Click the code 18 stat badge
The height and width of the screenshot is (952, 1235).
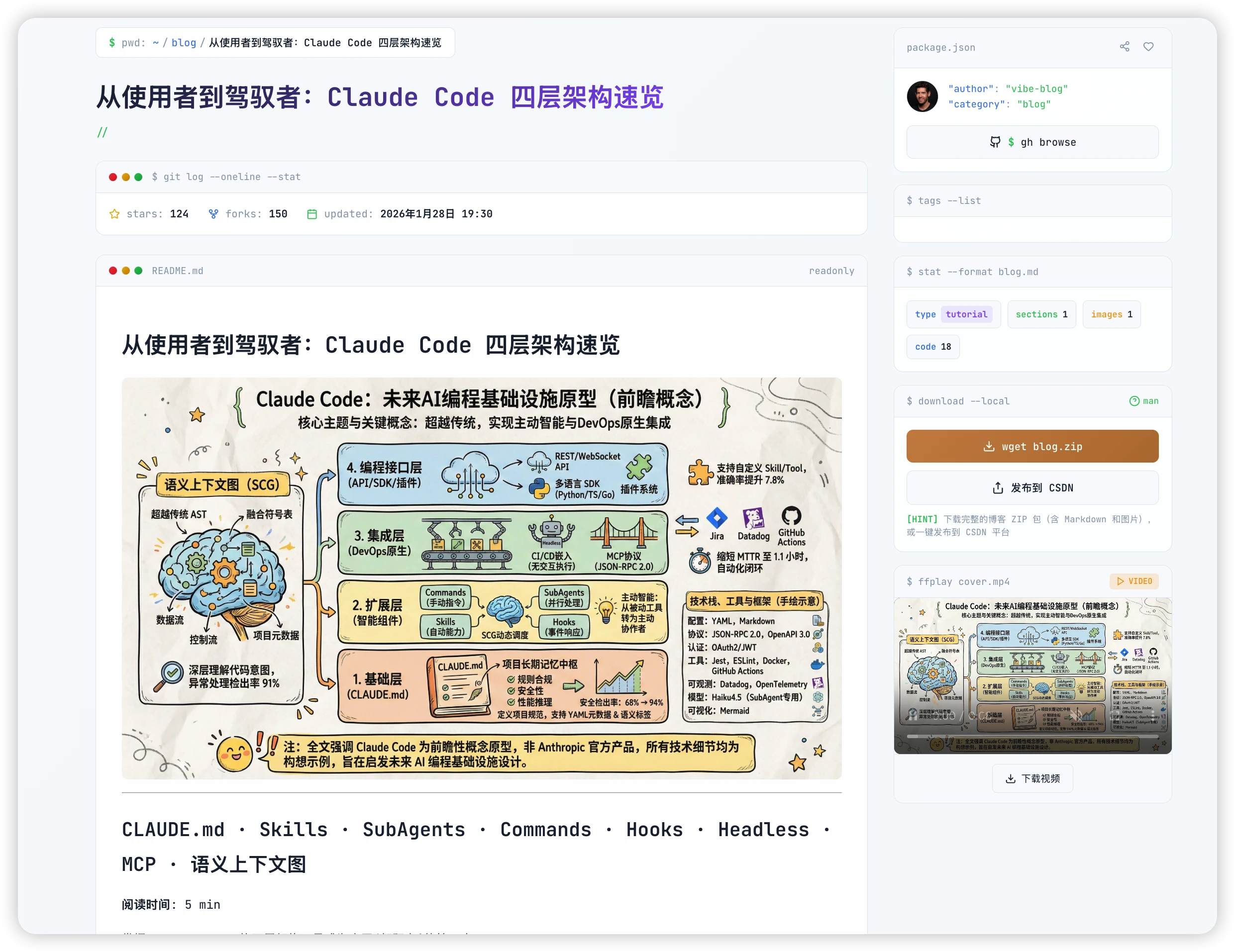(x=932, y=347)
